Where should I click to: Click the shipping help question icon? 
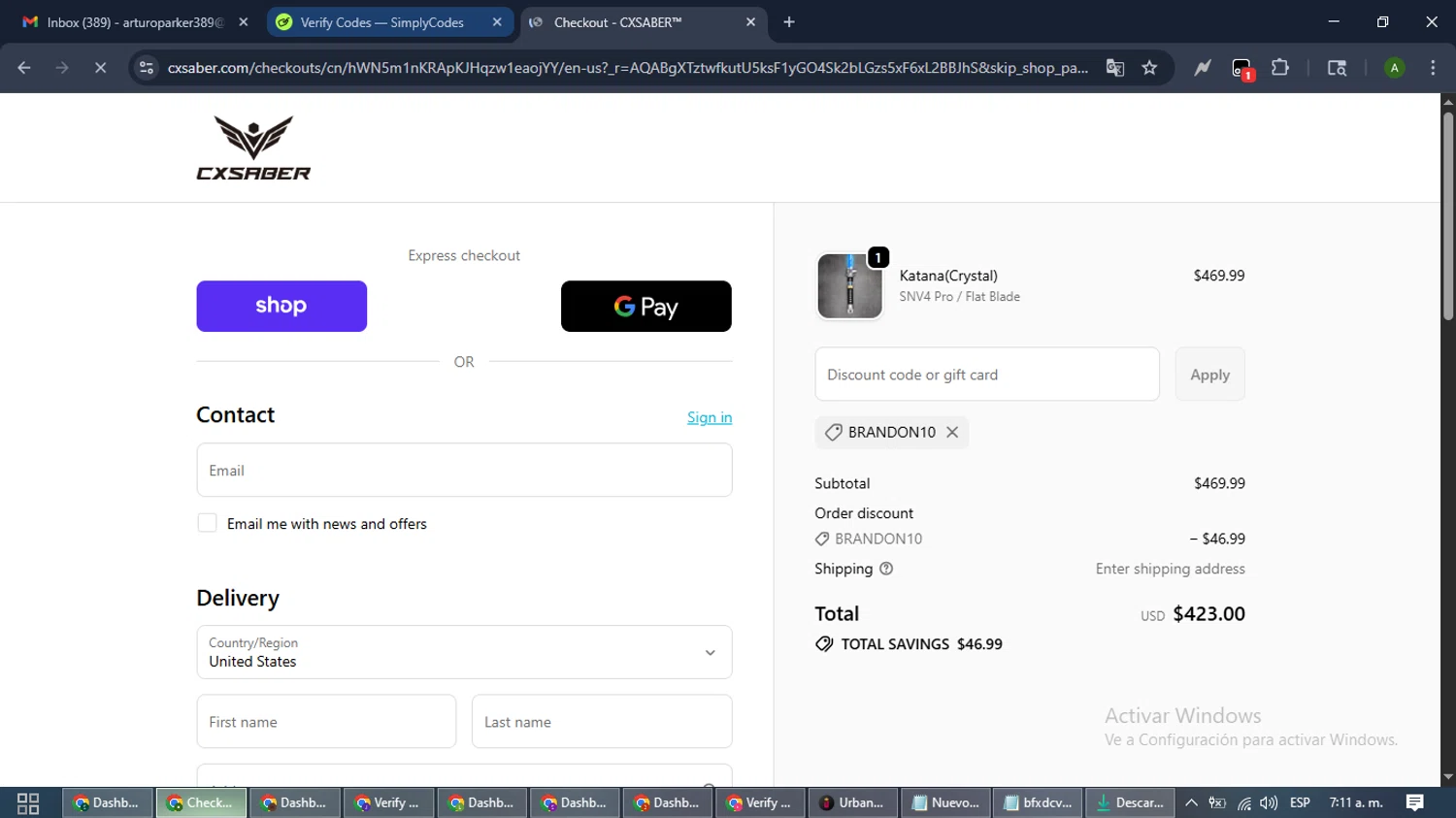[x=886, y=569]
